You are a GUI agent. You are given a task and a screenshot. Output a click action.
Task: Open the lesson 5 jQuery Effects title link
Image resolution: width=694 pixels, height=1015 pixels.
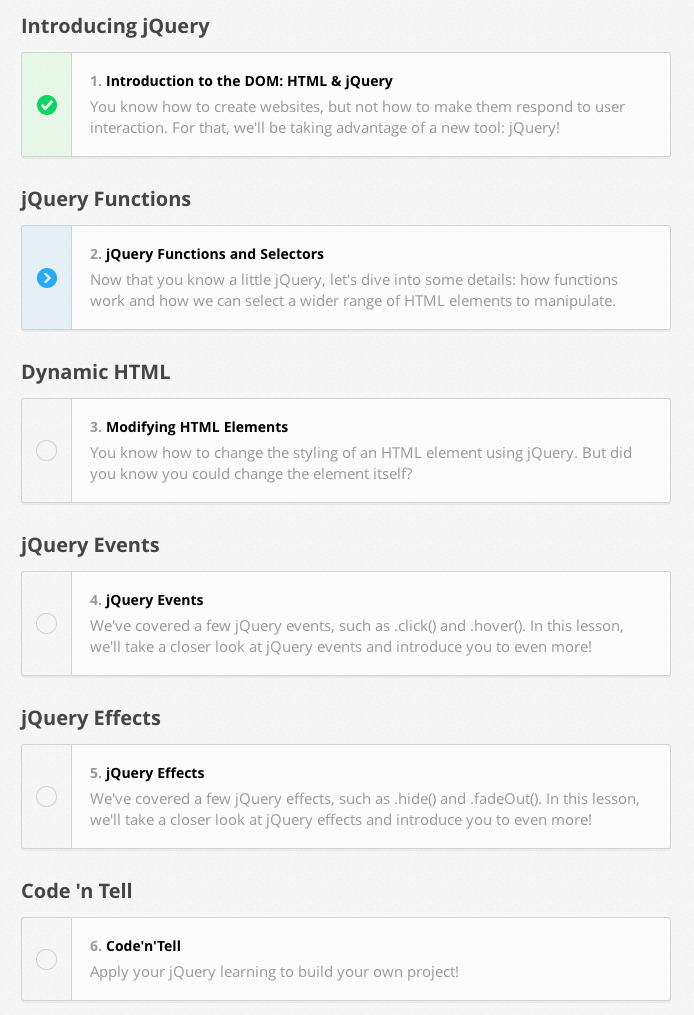pyautogui.click(x=155, y=773)
